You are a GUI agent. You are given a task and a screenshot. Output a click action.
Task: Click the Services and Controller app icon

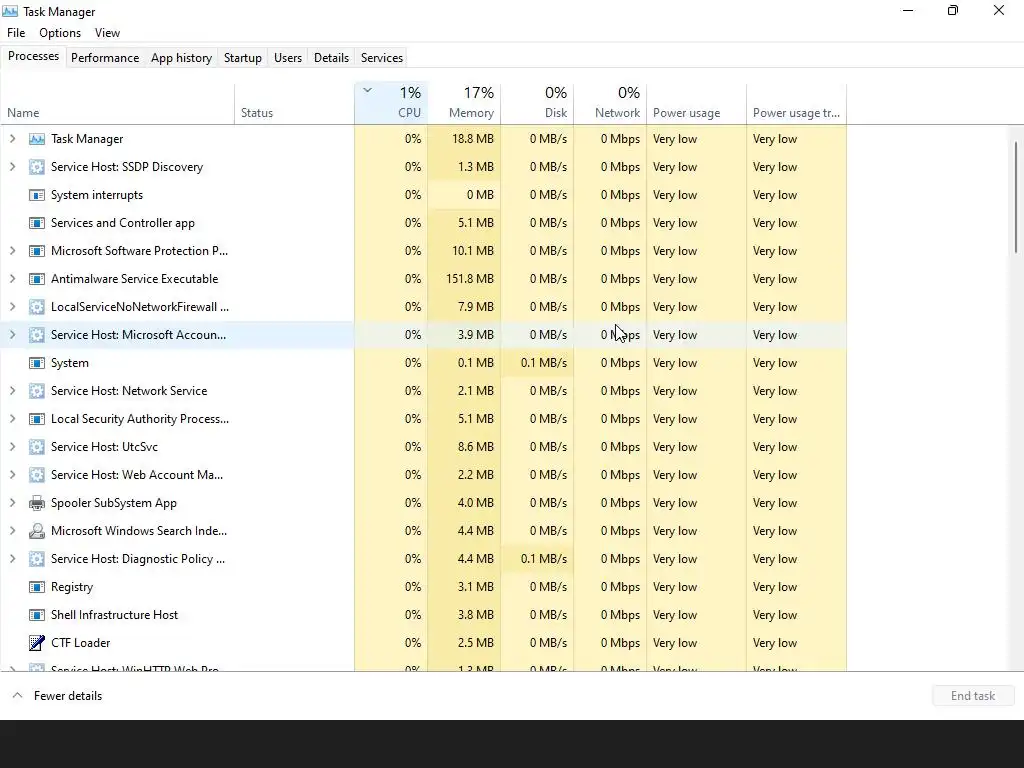(37, 223)
